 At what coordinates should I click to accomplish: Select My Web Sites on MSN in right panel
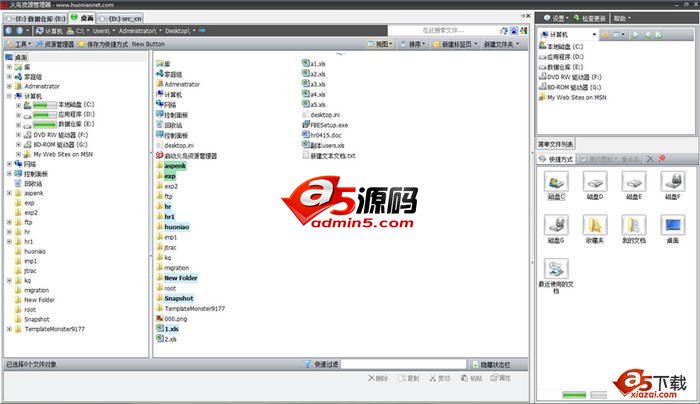click(x=572, y=97)
